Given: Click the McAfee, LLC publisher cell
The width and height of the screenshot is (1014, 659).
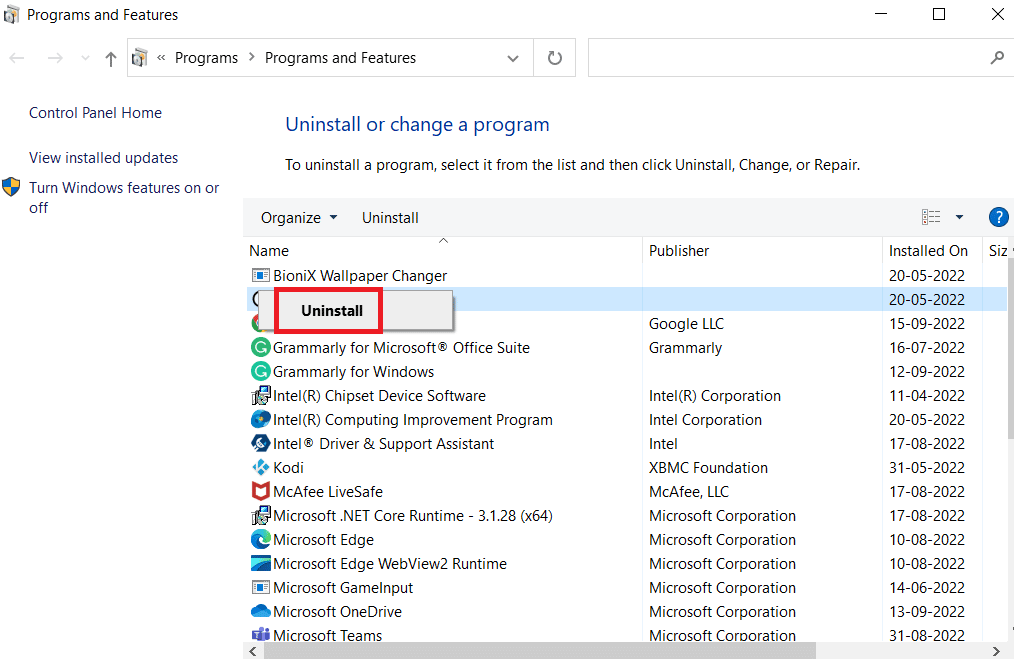Looking at the screenshot, I should pos(689,492).
